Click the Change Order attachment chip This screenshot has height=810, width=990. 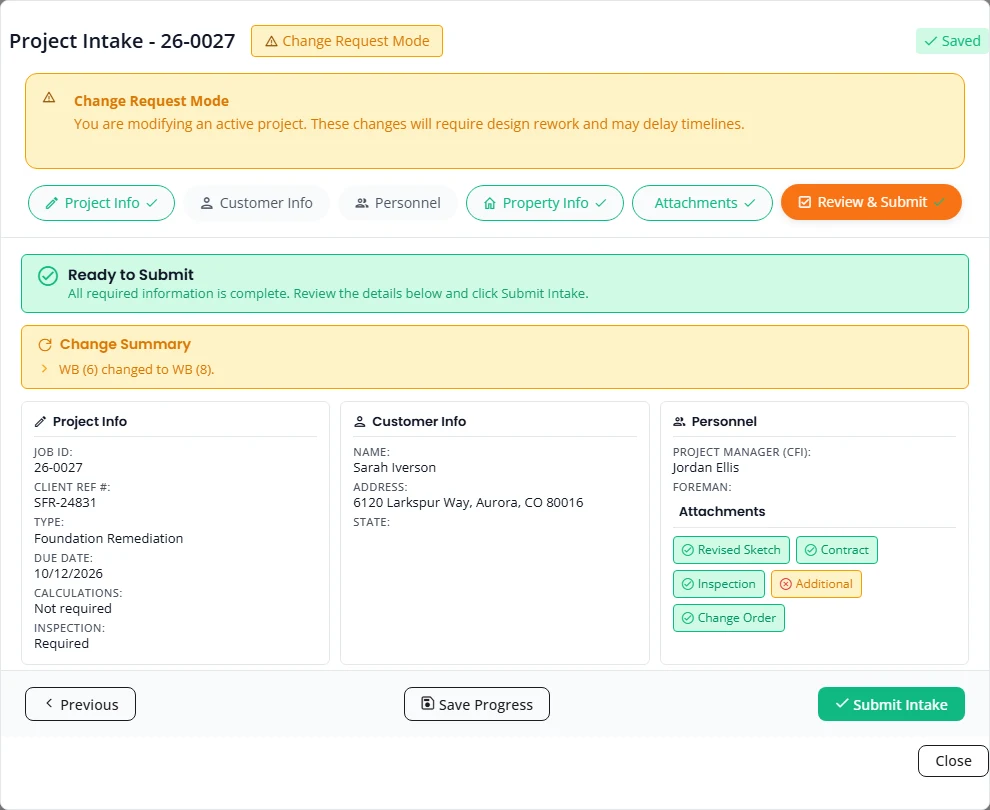(729, 618)
